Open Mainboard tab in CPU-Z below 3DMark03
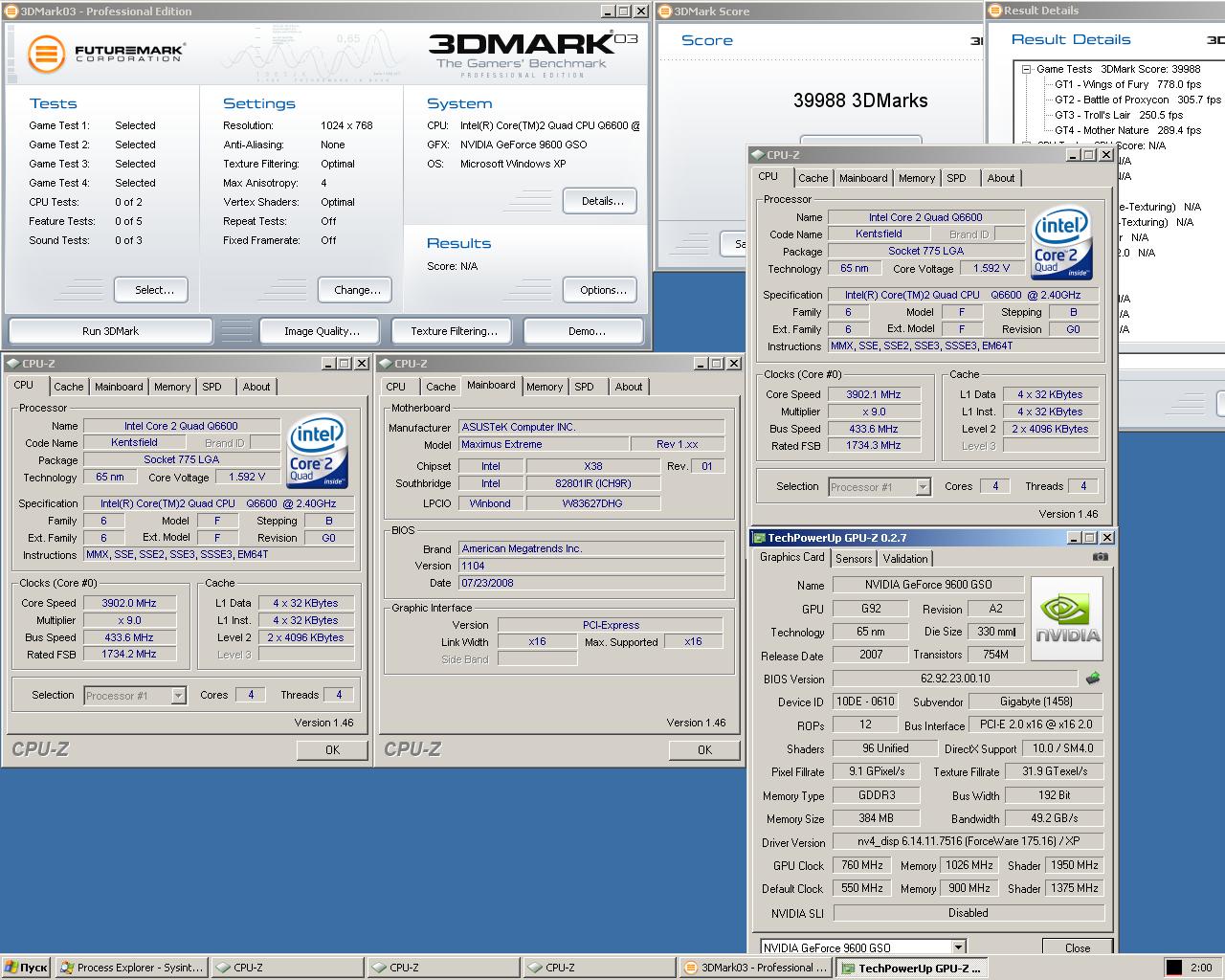 119,387
